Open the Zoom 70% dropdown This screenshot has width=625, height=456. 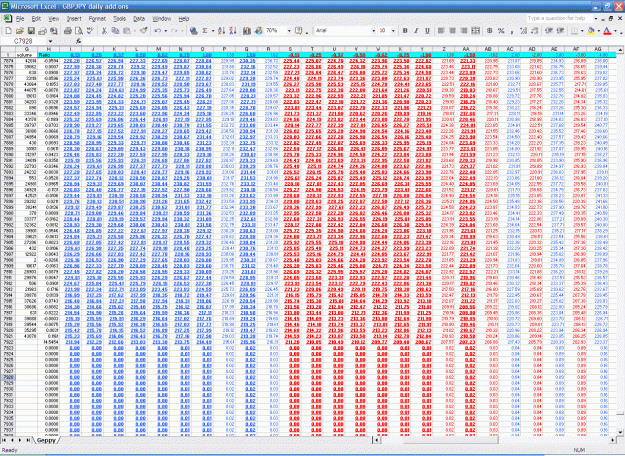289,31
